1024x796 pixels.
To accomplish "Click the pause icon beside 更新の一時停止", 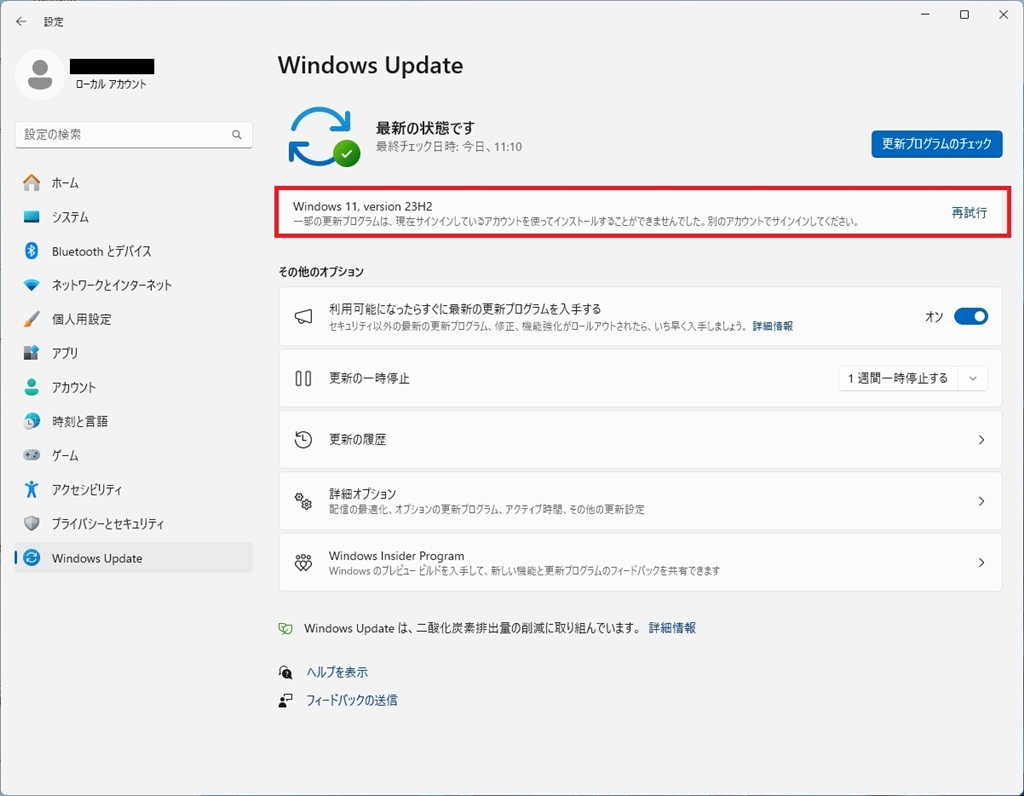I will (x=303, y=378).
